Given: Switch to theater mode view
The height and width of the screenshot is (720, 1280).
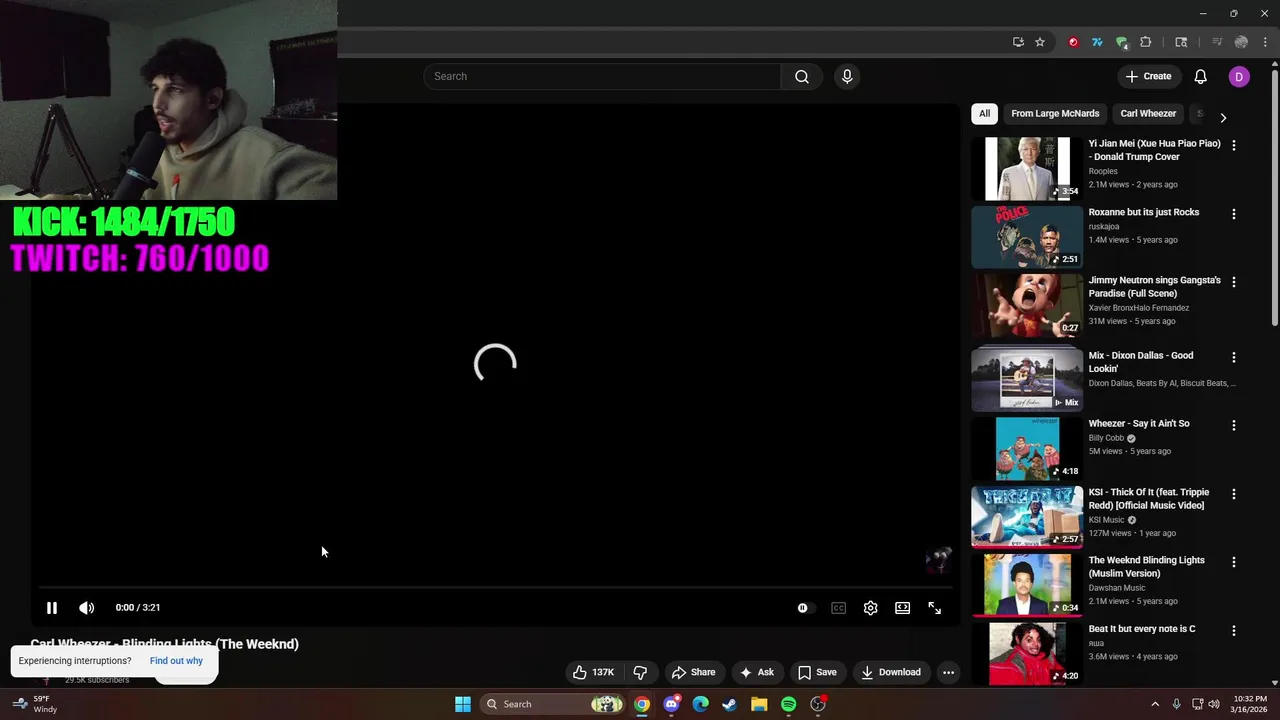Looking at the screenshot, I should [903, 608].
